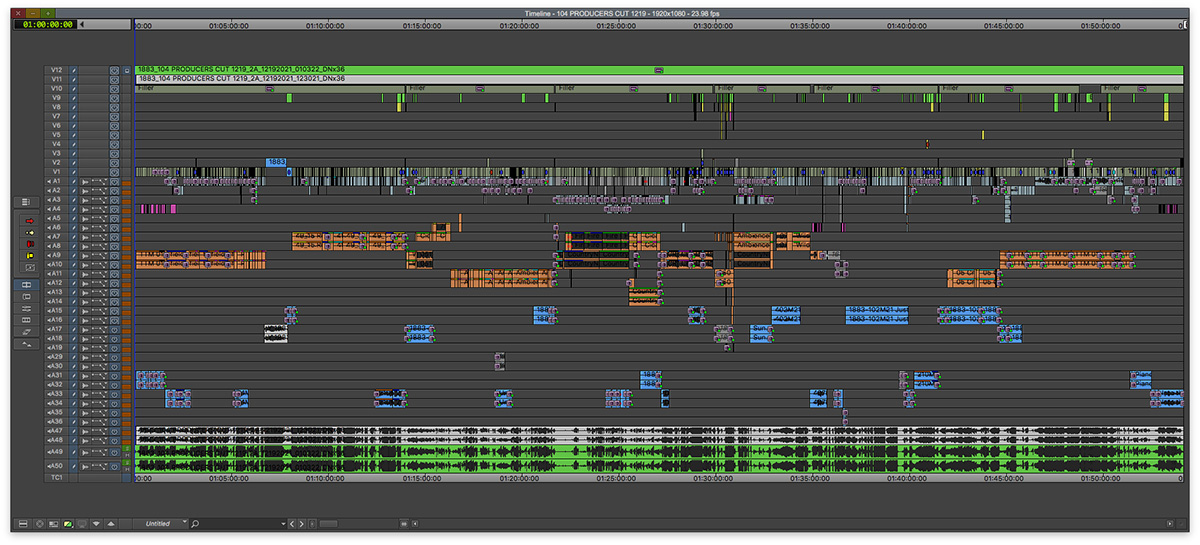Screen dimensions: 1200x545
Task: Click the horizontal scroll bar thumb at the bottom
Action: [x=328, y=524]
